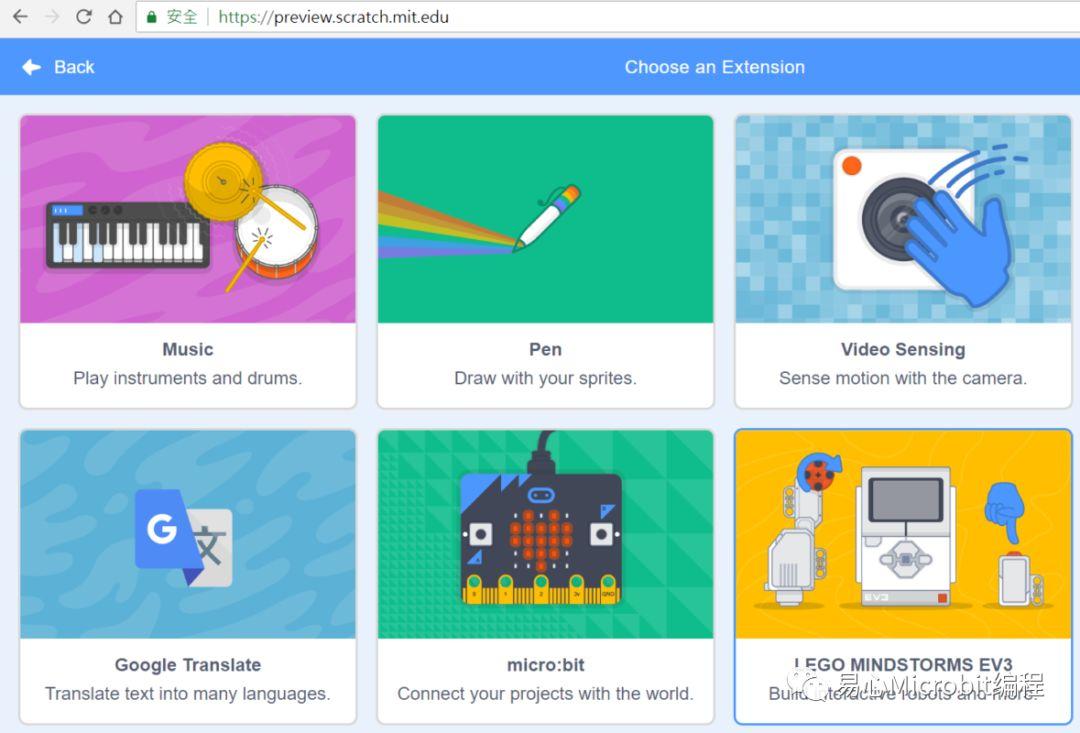Click the Back label in the blue header

point(74,67)
